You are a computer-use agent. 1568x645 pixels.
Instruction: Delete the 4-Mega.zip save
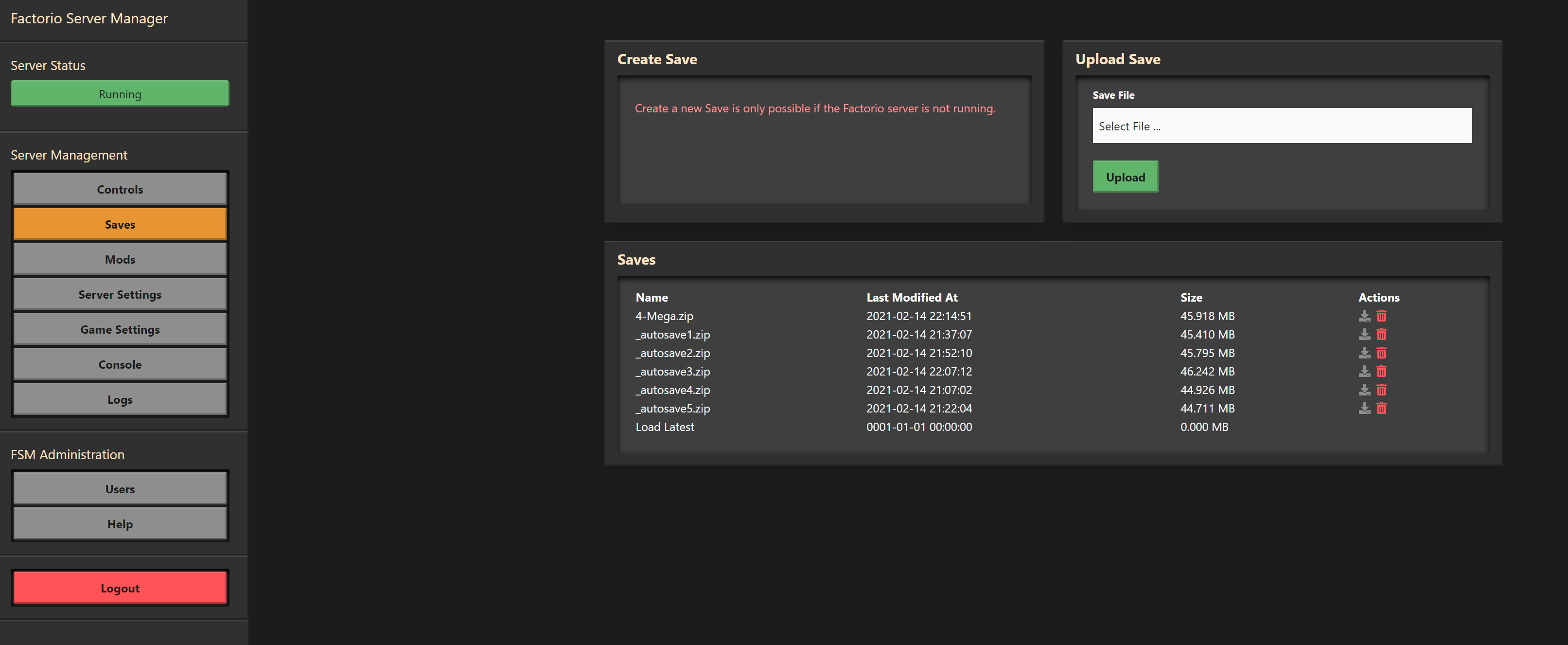pyautogui.click(x=1381, y=316)
